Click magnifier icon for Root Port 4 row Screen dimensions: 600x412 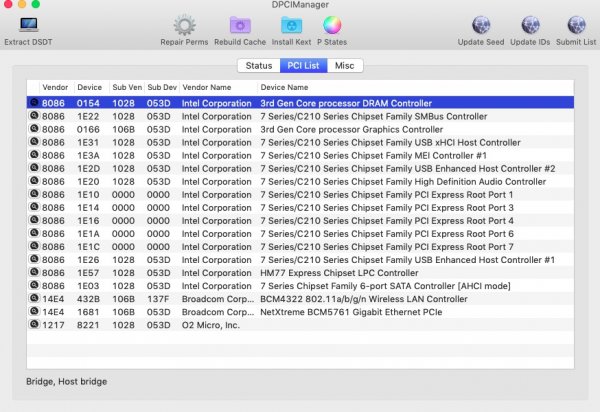point(34,220)
